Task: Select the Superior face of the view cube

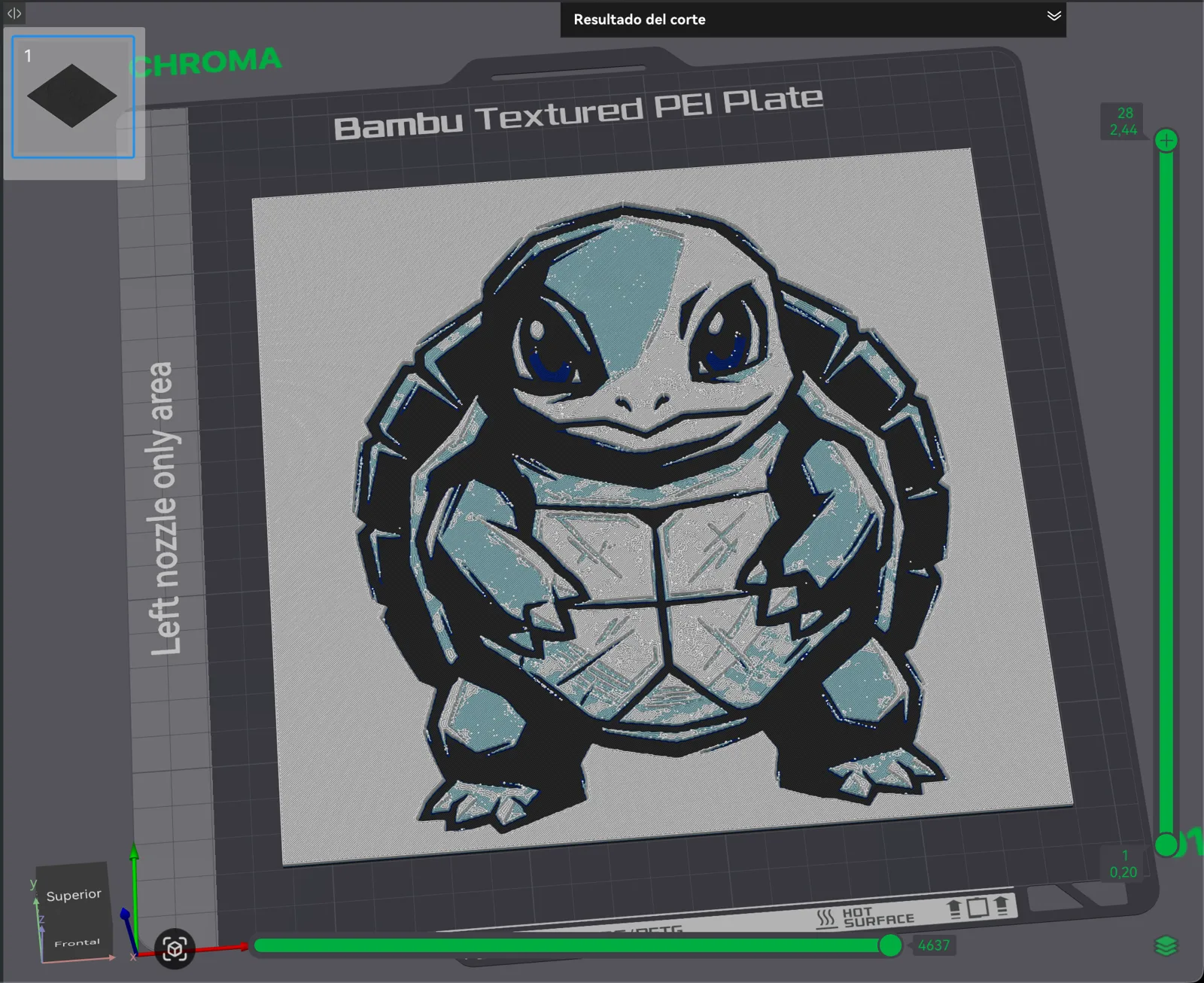Action: pos(74,895)
